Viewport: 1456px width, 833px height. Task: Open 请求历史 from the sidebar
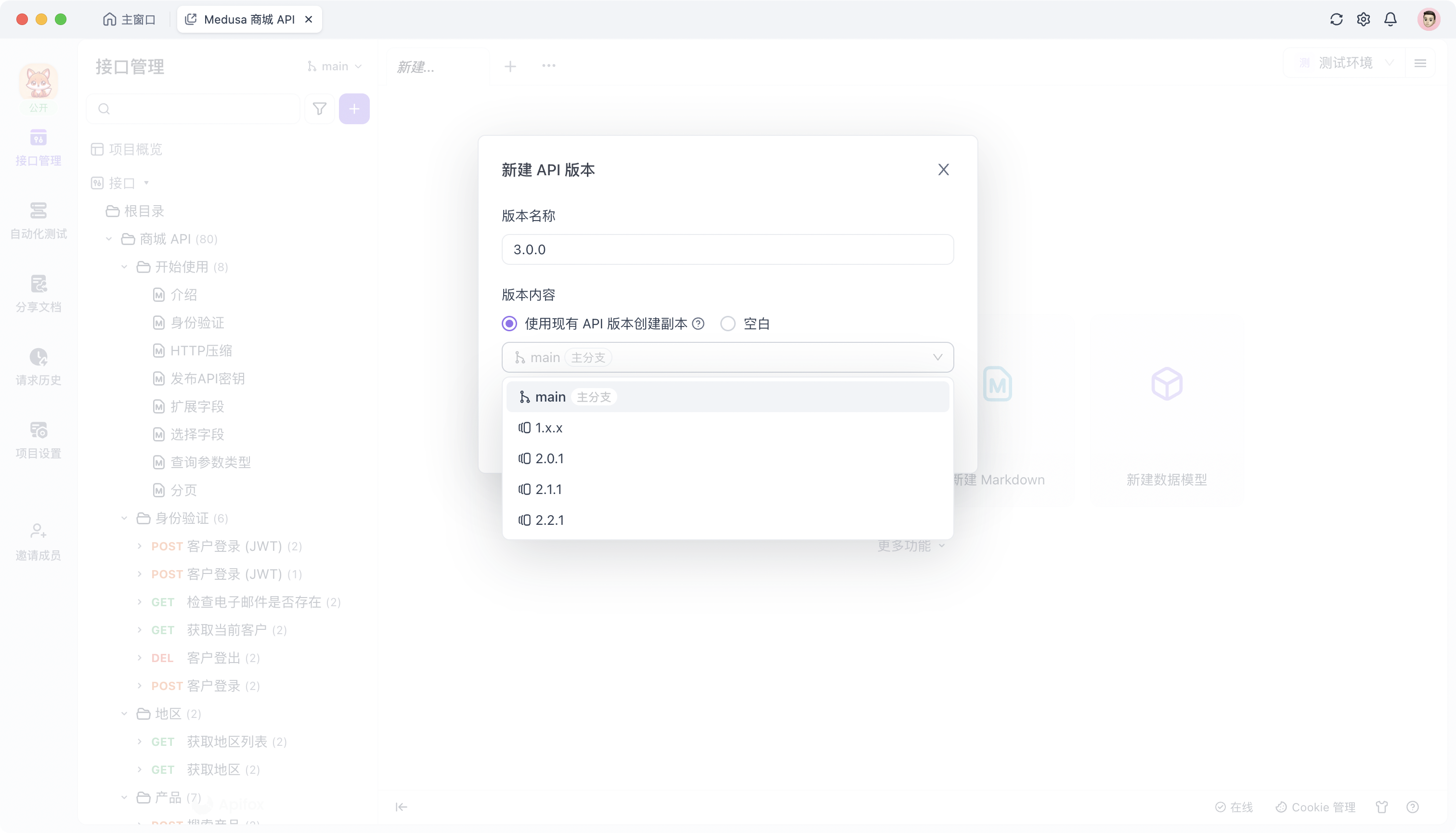pyautogui.click(x=38, y=366)
